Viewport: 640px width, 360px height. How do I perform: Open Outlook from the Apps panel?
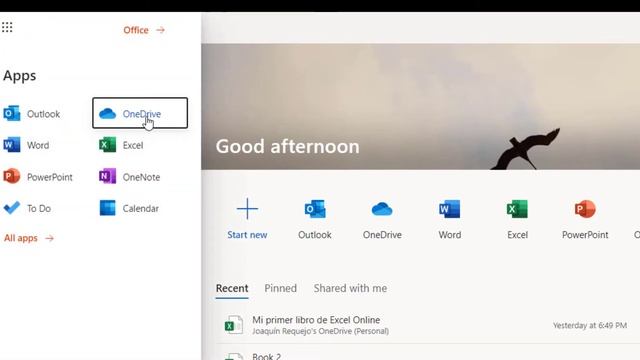pos(32,113)
